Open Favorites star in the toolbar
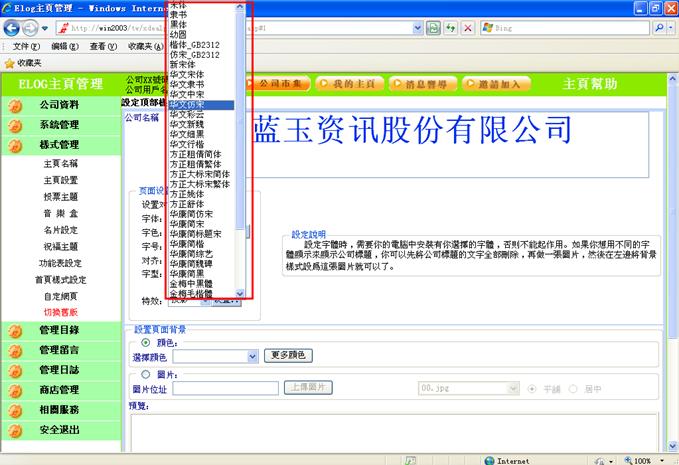Image resolution: width=679 pixels, height=465 pixels. click(10, 62)
